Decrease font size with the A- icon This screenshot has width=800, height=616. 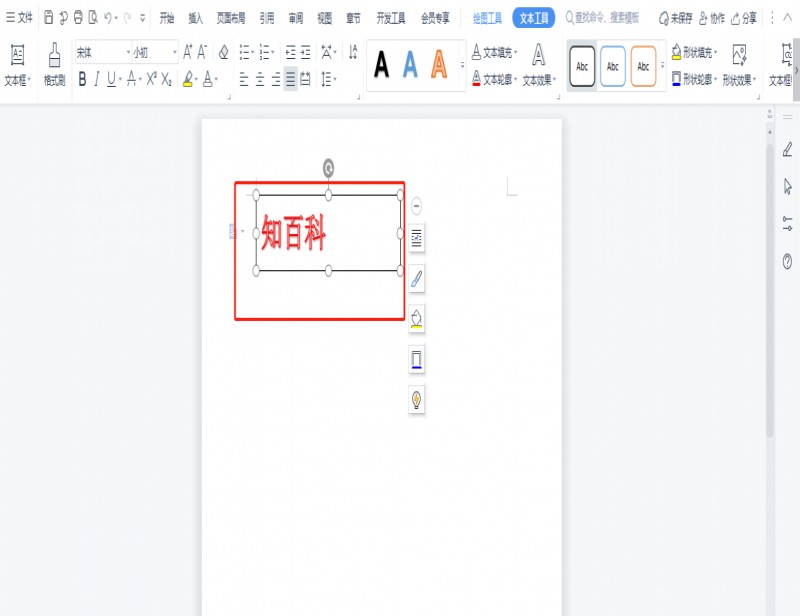click(x=202, y=52)
